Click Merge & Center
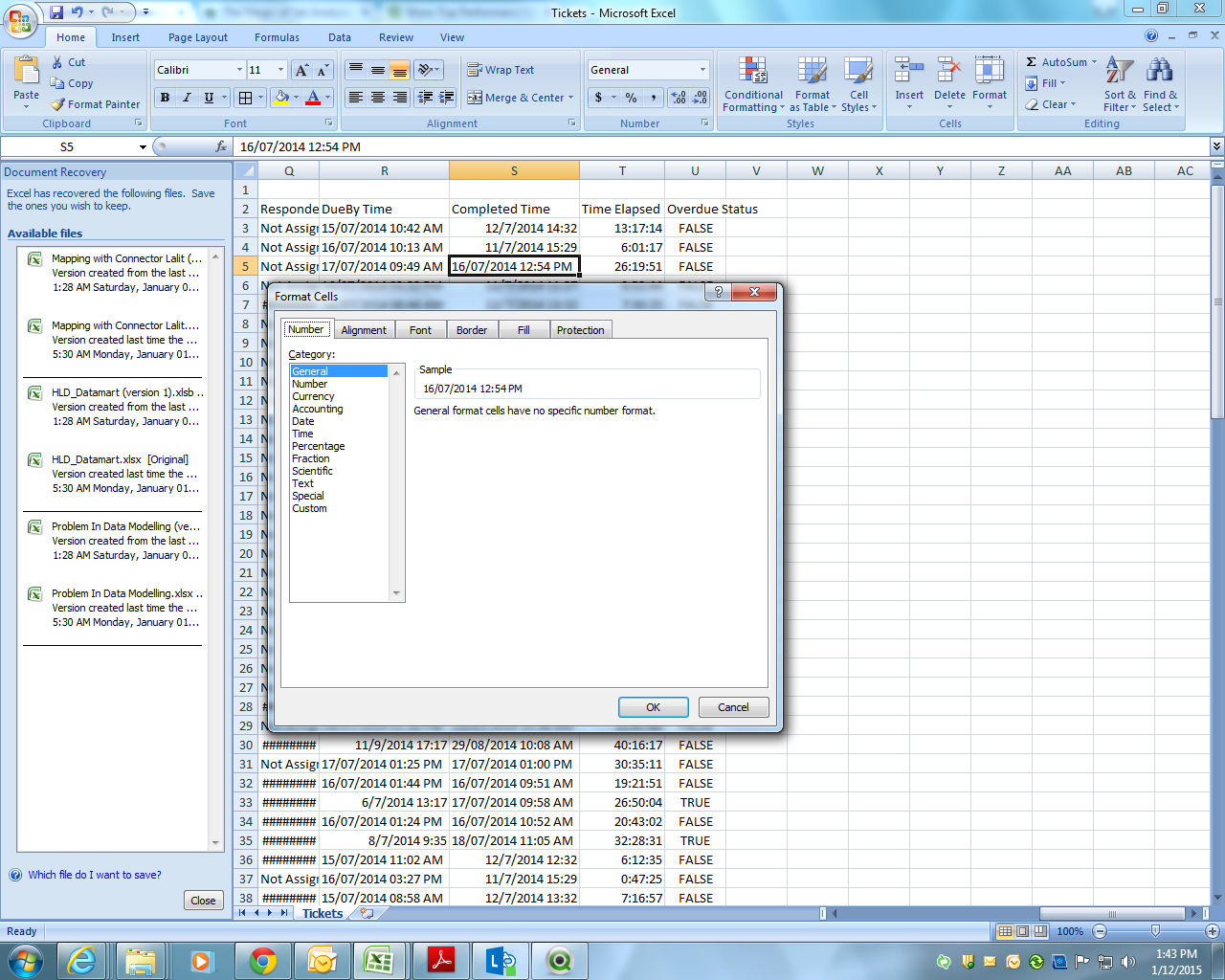 click(x=515, y=98)
